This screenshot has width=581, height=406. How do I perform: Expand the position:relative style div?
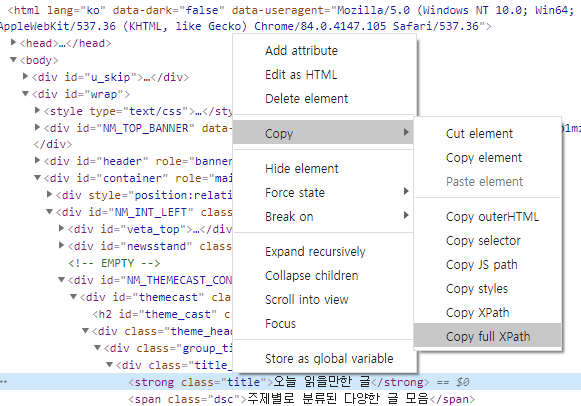(49, 194)
